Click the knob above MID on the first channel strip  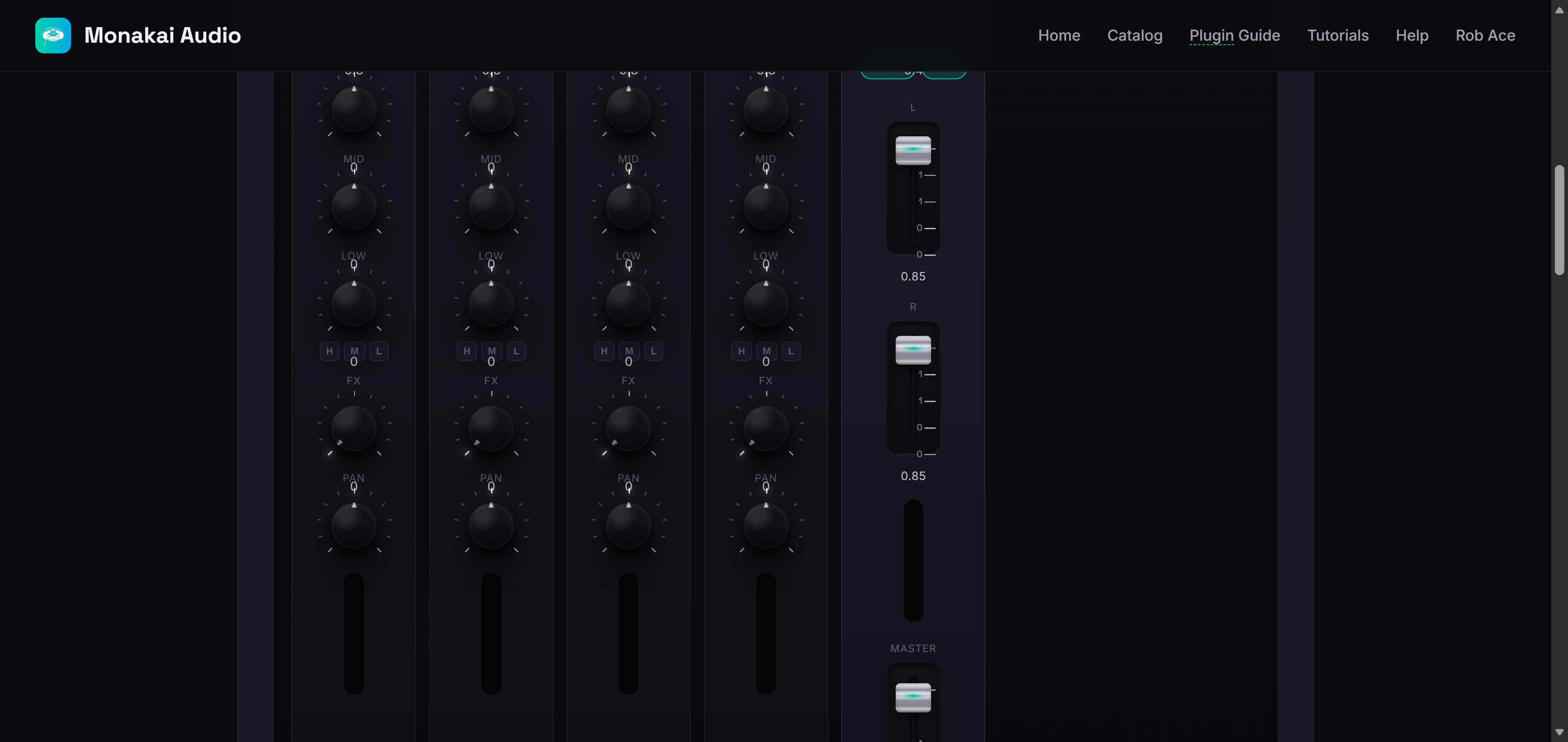click(354, 110)
